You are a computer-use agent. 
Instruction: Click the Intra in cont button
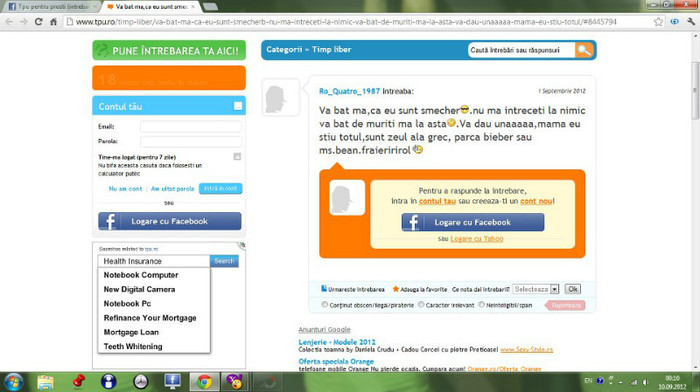click(x=221, y=188)
